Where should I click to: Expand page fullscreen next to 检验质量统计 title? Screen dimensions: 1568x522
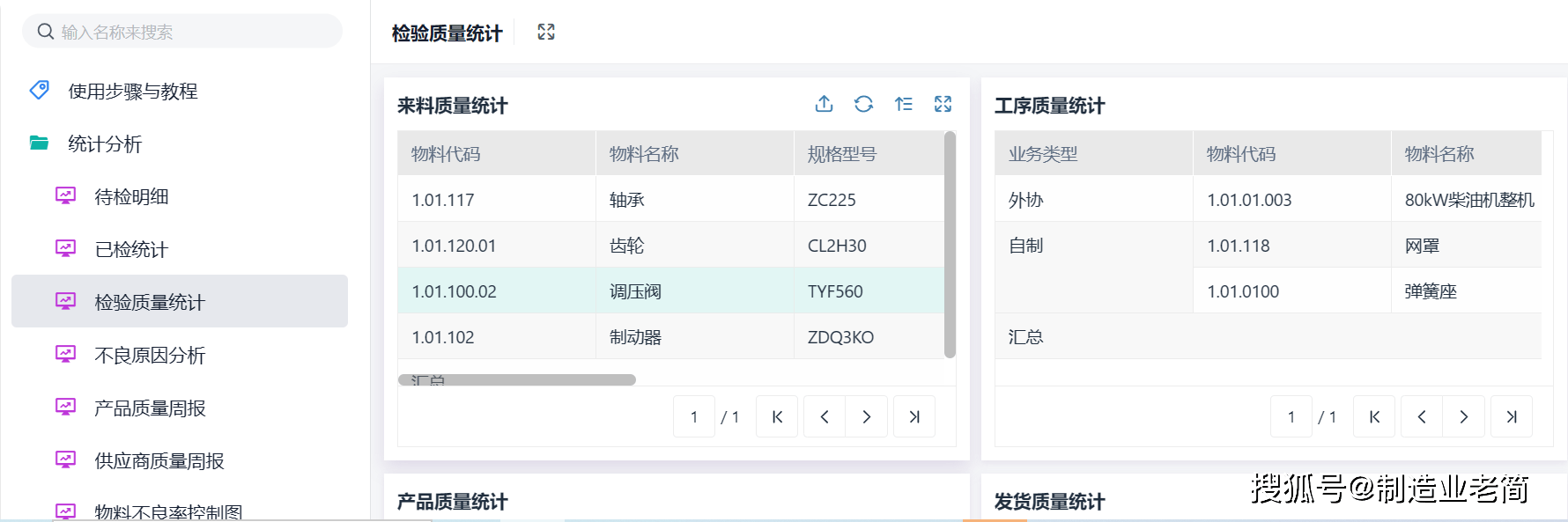click(x=546, y=32)
